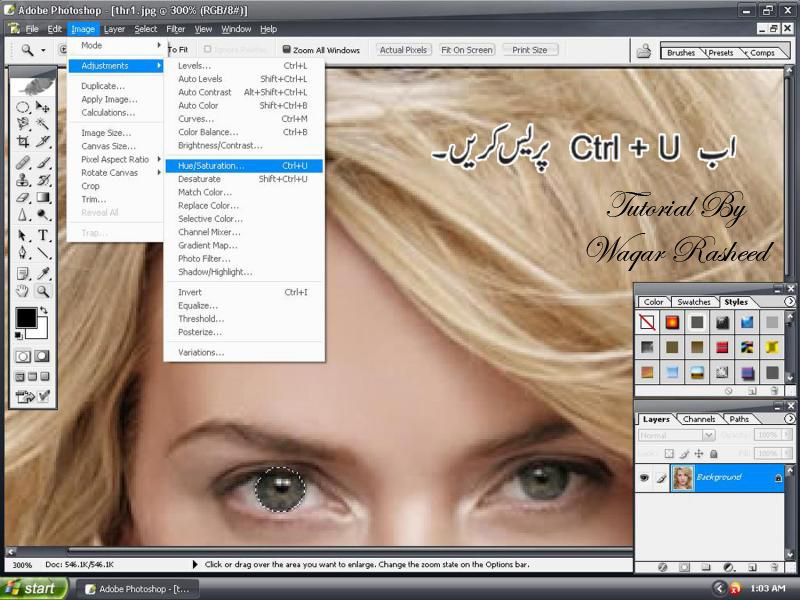The width and height of the screenshot is (800, 600).
Task: Hide the Background layer with eye icon
Action: [x=644, y=478]
